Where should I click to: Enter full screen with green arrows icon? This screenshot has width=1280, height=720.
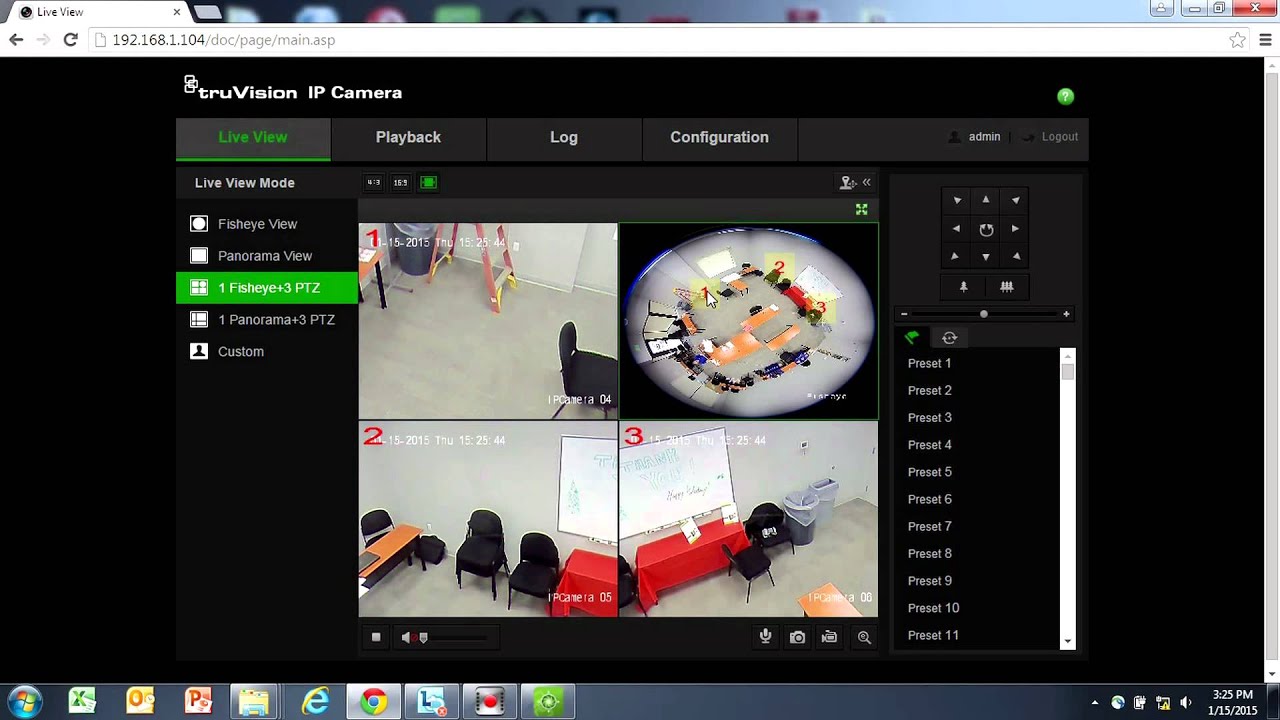(861, 209)
